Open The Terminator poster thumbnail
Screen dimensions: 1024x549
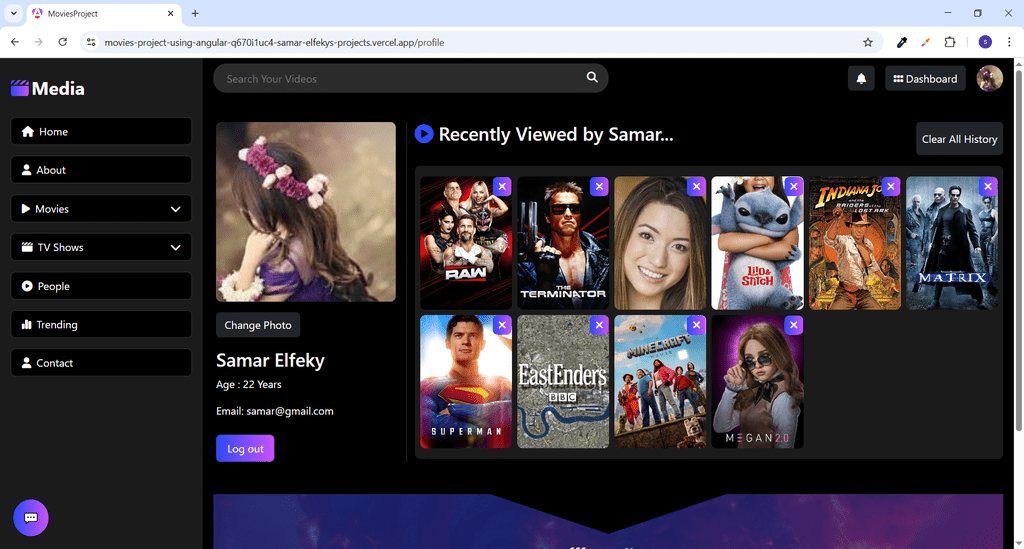click(x=563, y=243)
